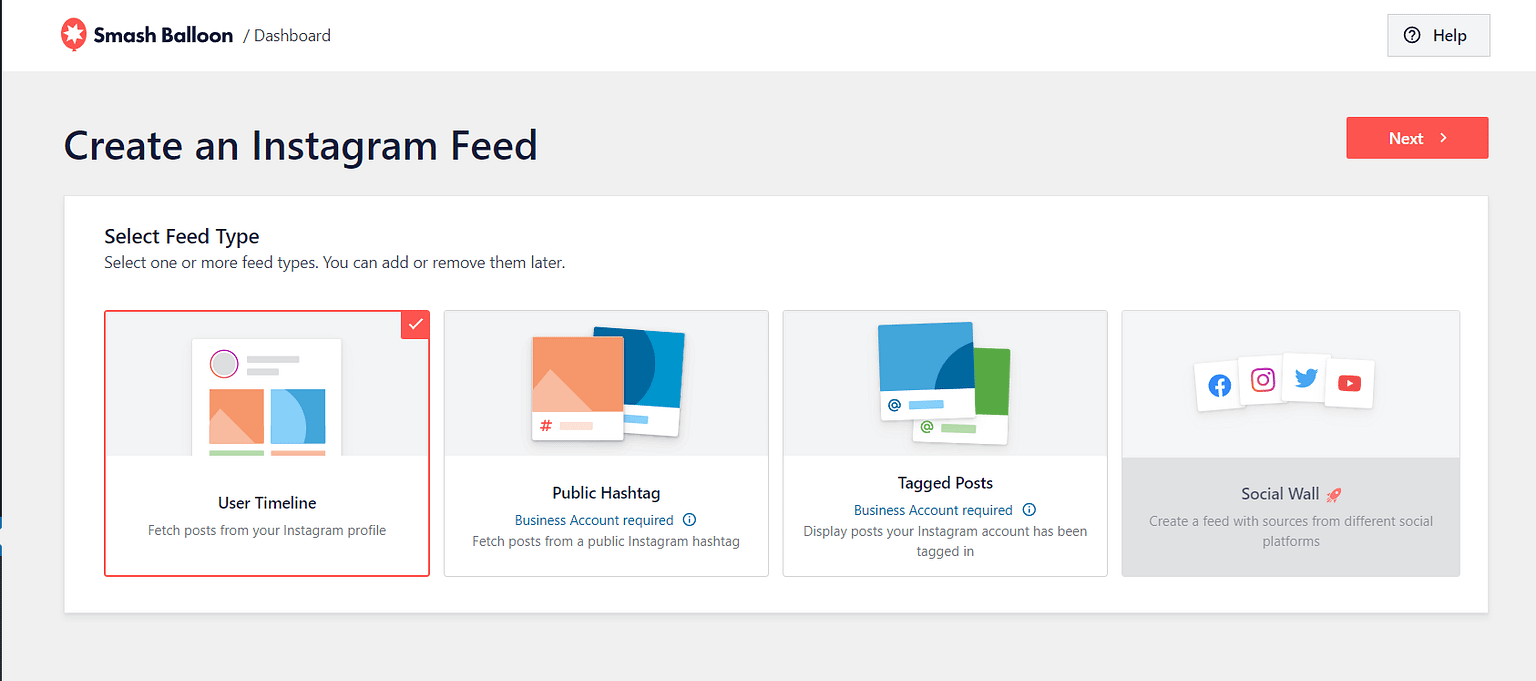This screenshot has height=681, width=1536.
Task: Click the Next button
Action: point(1417,138)
